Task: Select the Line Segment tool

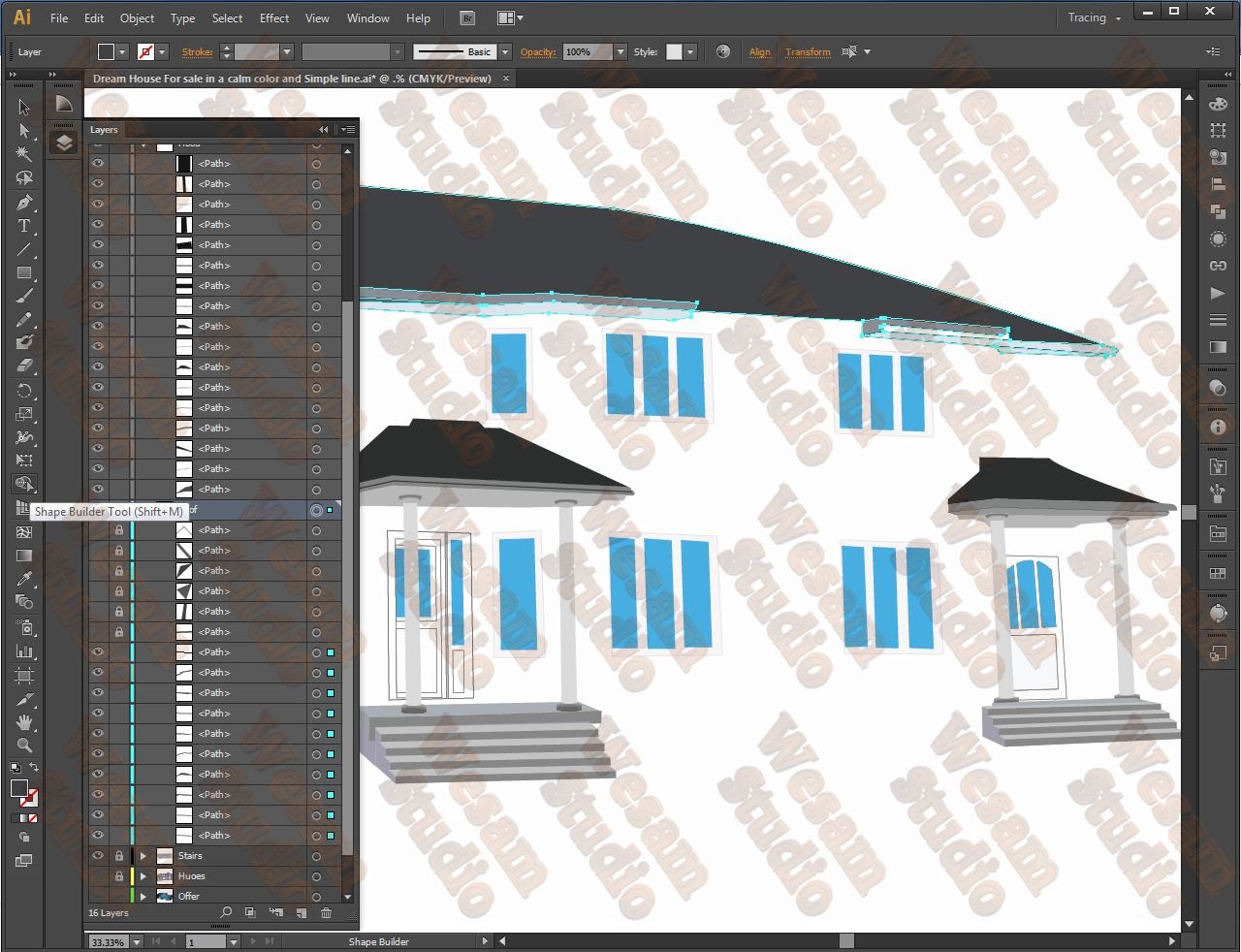Action: point(24,249)
